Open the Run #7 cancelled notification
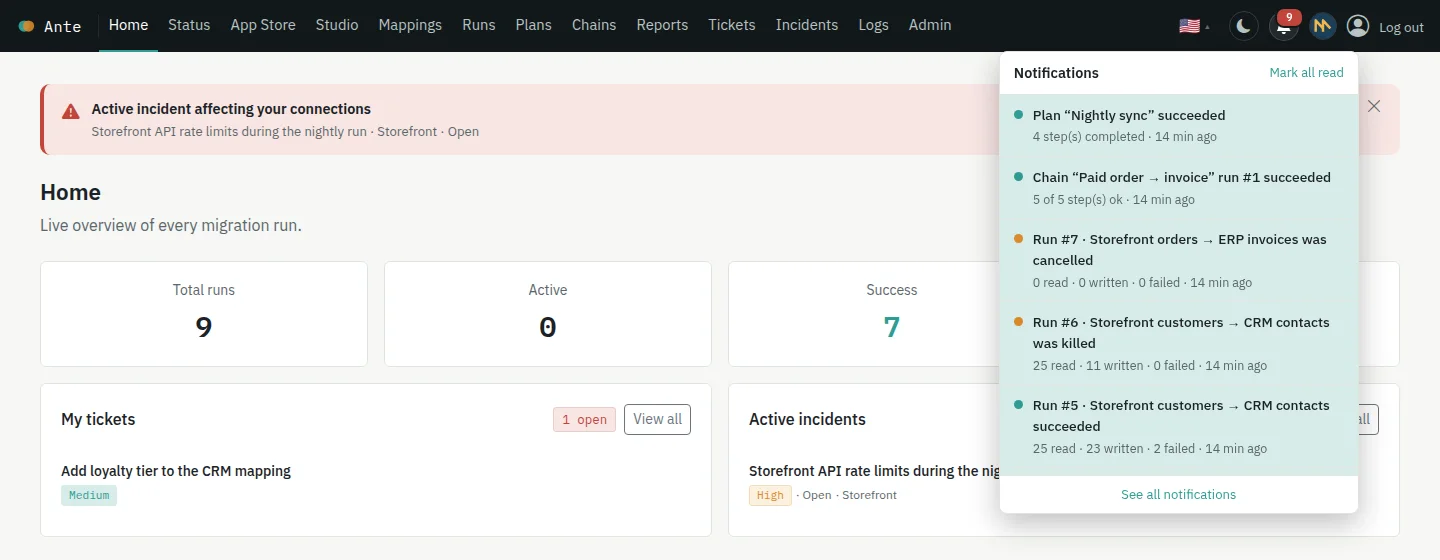 [x=1179, y=260]
